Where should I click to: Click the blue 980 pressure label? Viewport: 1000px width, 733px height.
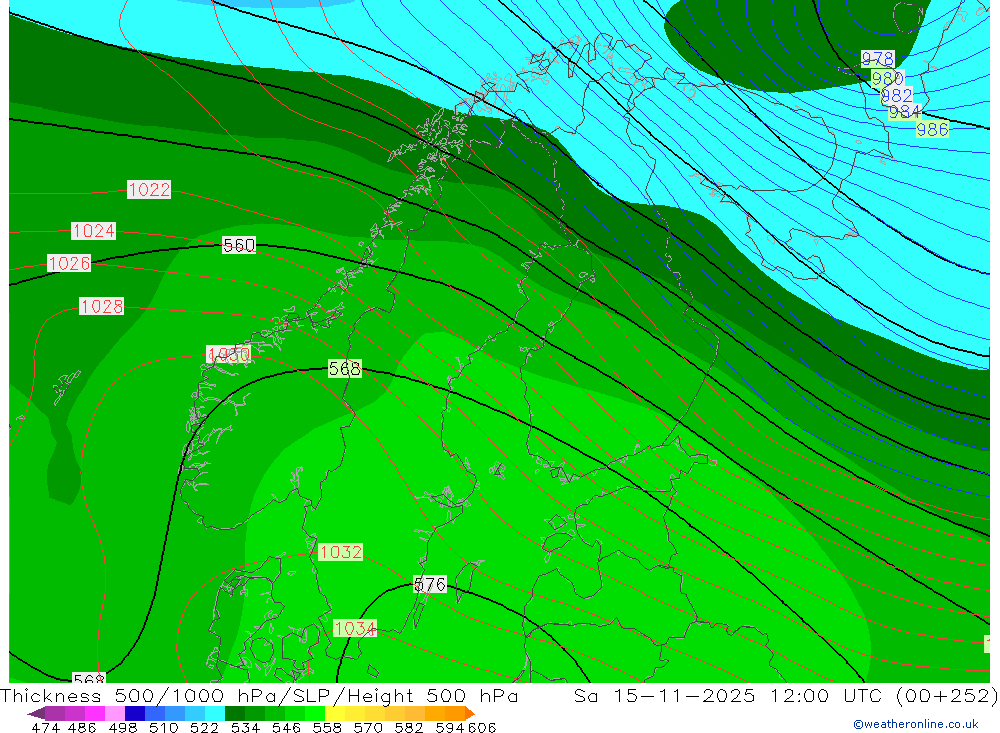888,78
